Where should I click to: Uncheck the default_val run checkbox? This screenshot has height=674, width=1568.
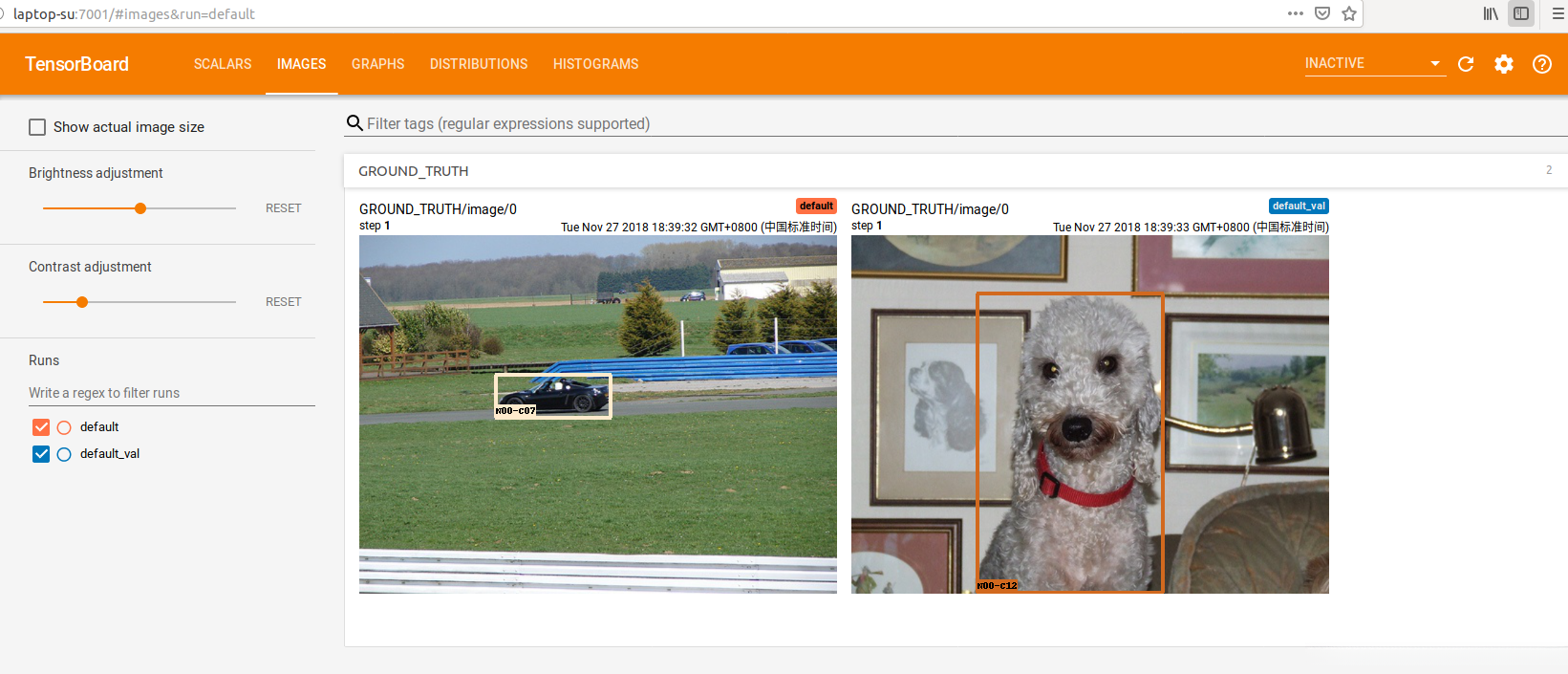click(x=41, y=454)
